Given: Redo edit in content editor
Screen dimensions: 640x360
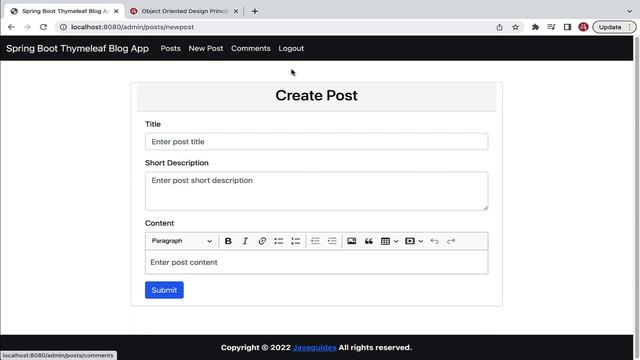Looking at the screenshot, I should [451, 241].
